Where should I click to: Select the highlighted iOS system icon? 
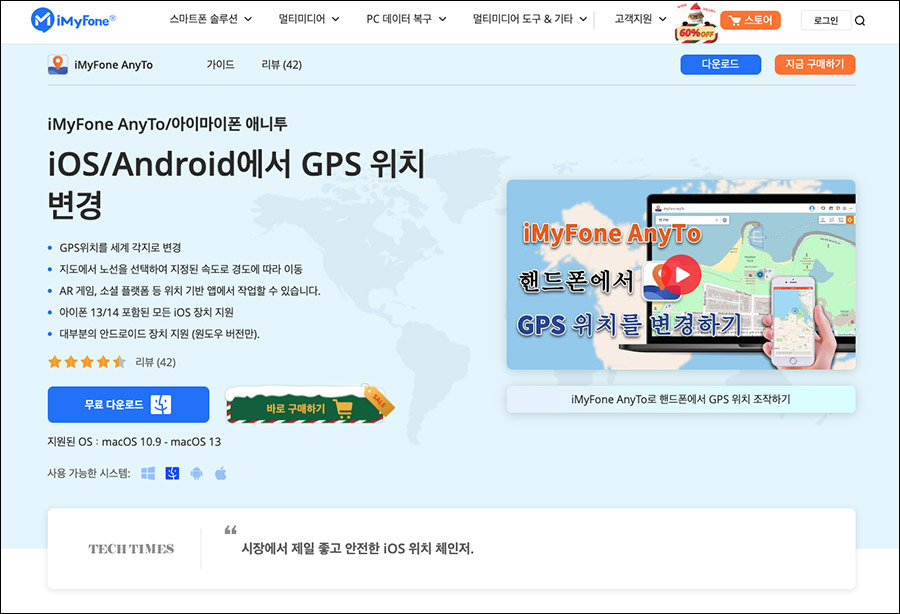(172, 473)
